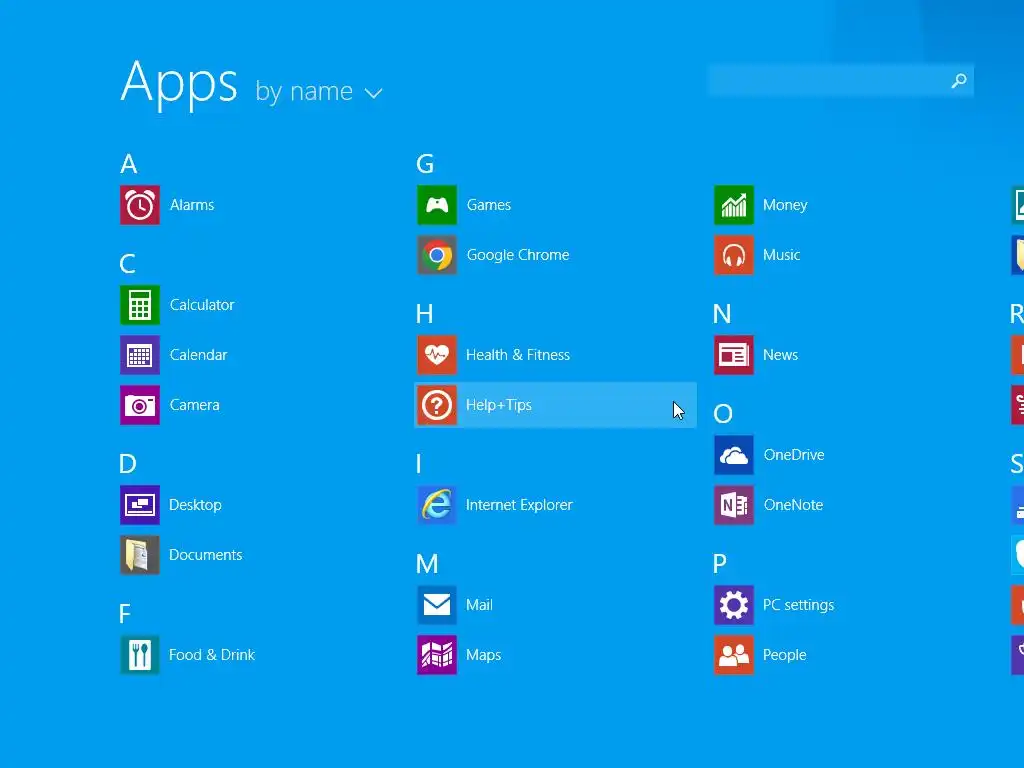1024x768 pixels.
Task: Jump using the letter A header
Action: [129, 164]
